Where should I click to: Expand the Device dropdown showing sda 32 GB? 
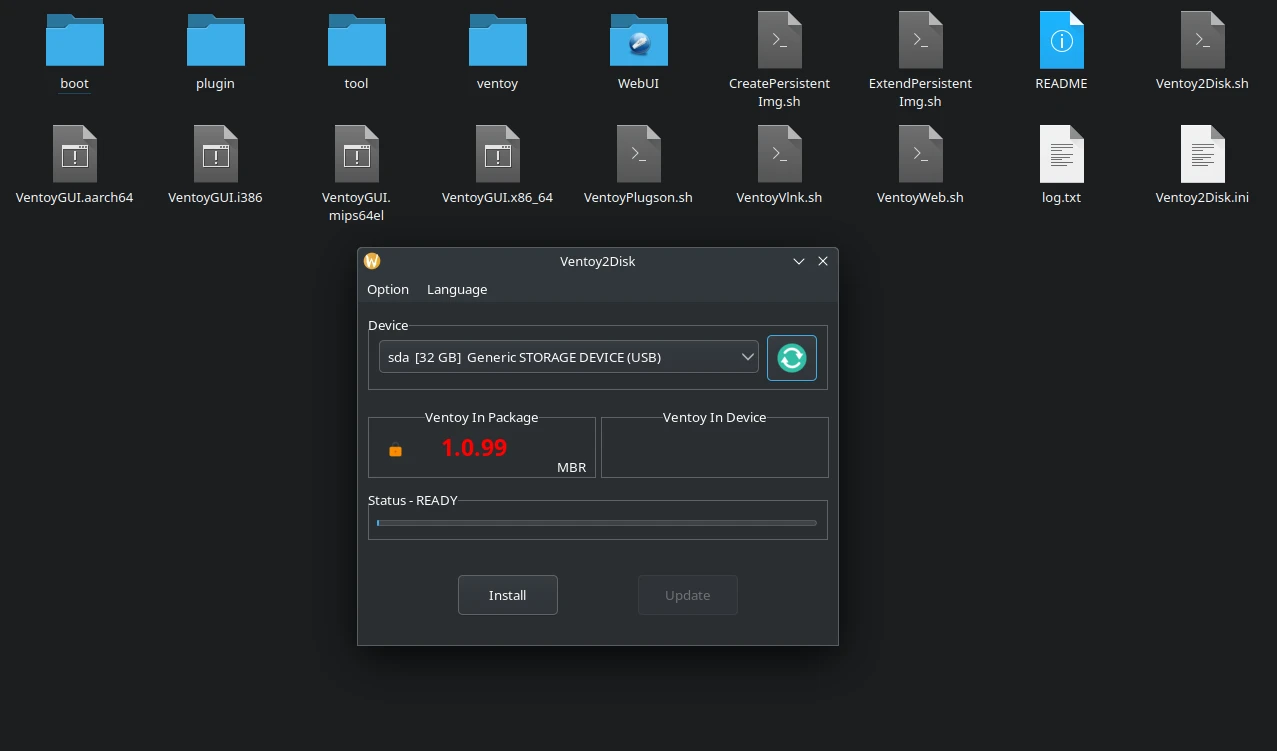tap(569, 357)
